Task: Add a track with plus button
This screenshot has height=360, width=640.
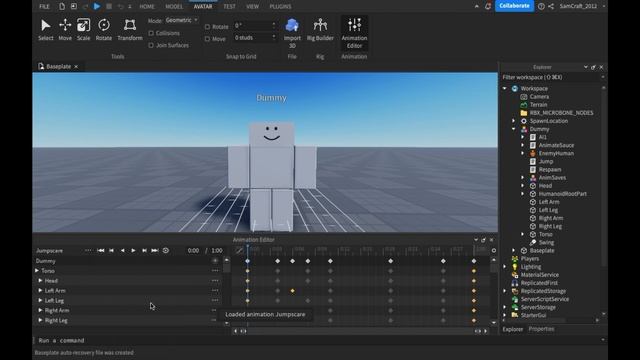Action: pos(215,260)
